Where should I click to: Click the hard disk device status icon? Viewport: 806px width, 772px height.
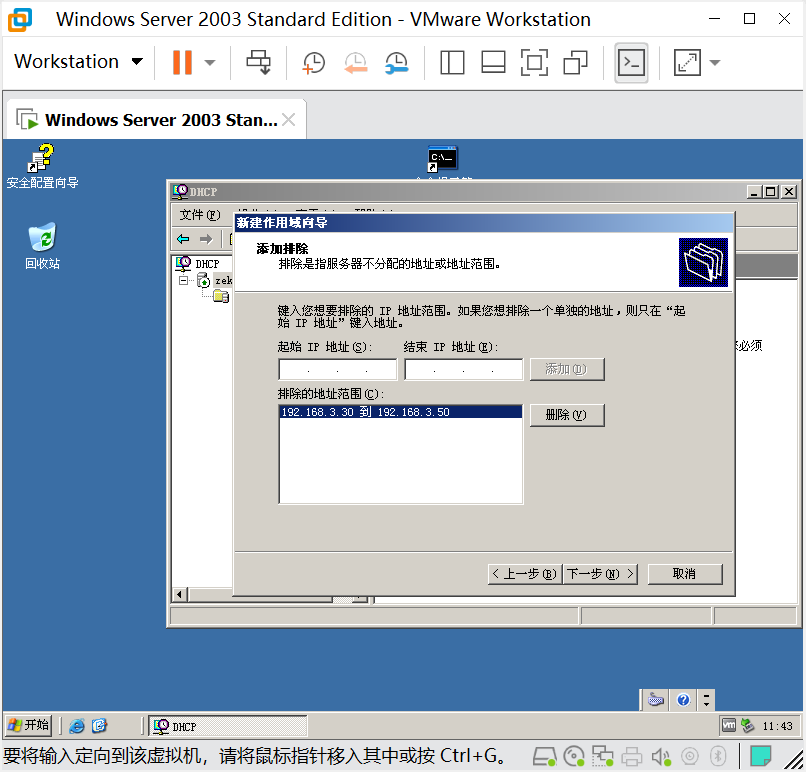(x=544, y=757)
